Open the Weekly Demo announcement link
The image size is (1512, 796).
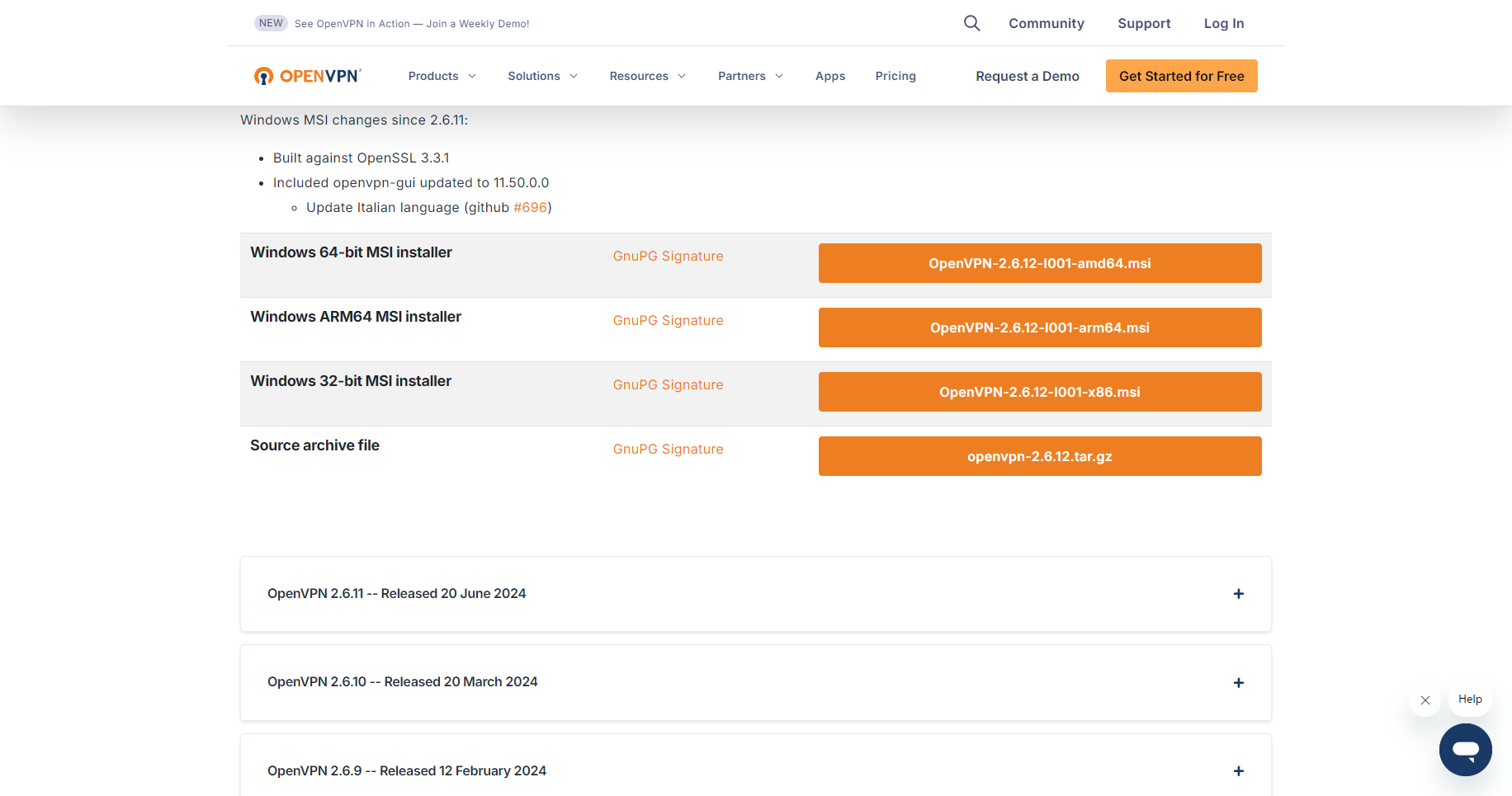tap(412, 24)
